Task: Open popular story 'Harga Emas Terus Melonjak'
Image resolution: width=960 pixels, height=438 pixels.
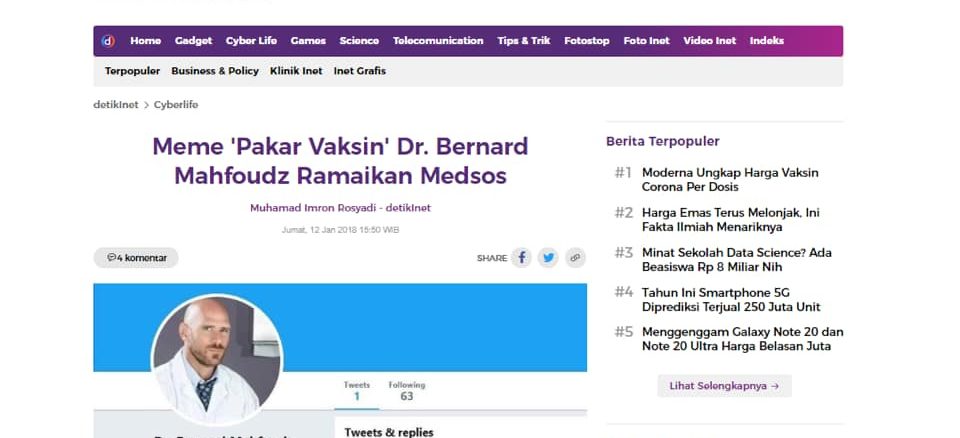Action: coord(730,220)
